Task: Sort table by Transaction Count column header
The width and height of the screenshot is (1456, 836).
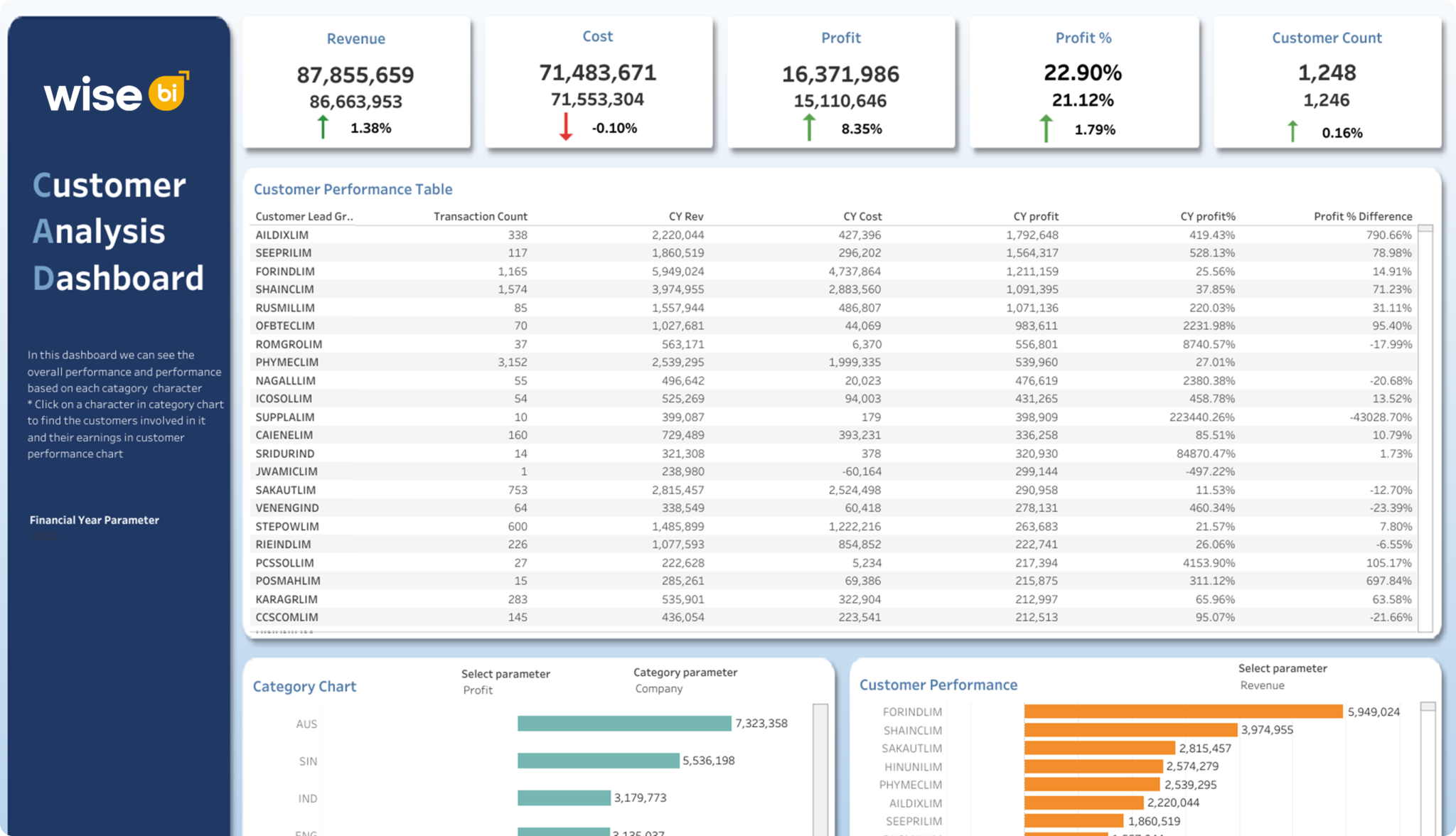Action: 480,216
